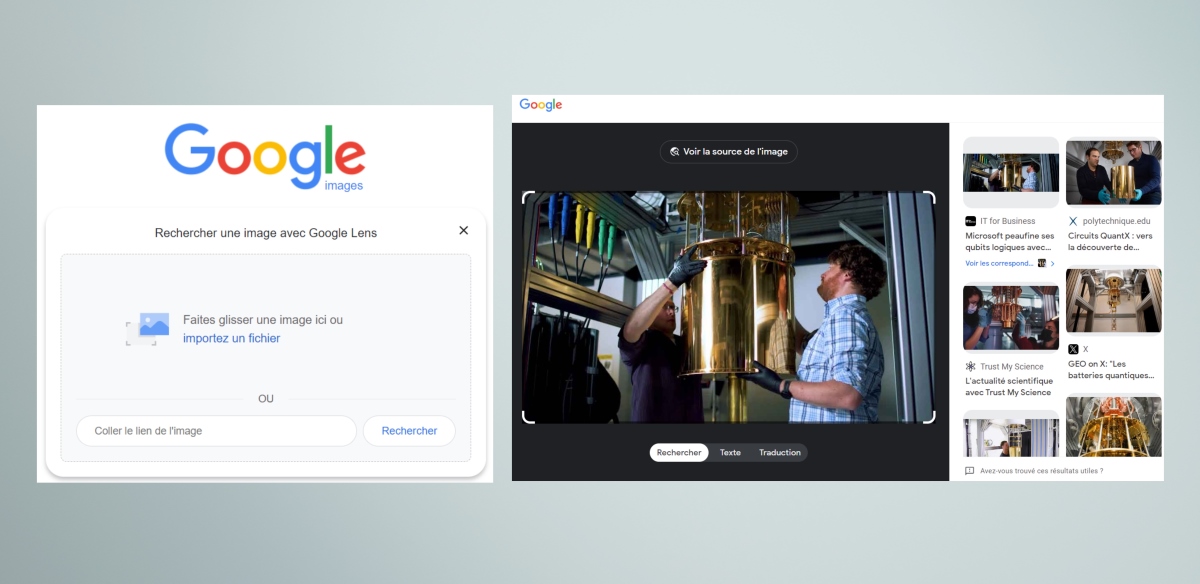Close the Google Lens search dialog
Viewport: 1200px width, 584px height.
click(463, 231)
